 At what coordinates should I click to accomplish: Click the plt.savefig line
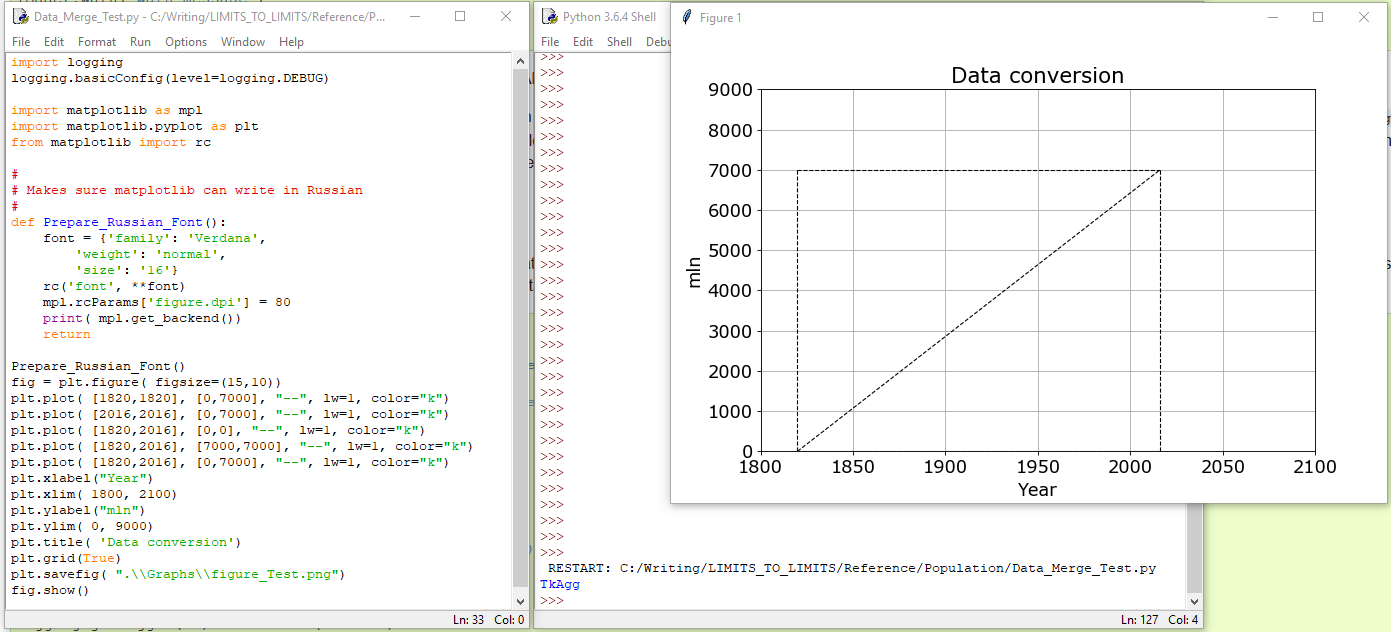pos(179,574)
